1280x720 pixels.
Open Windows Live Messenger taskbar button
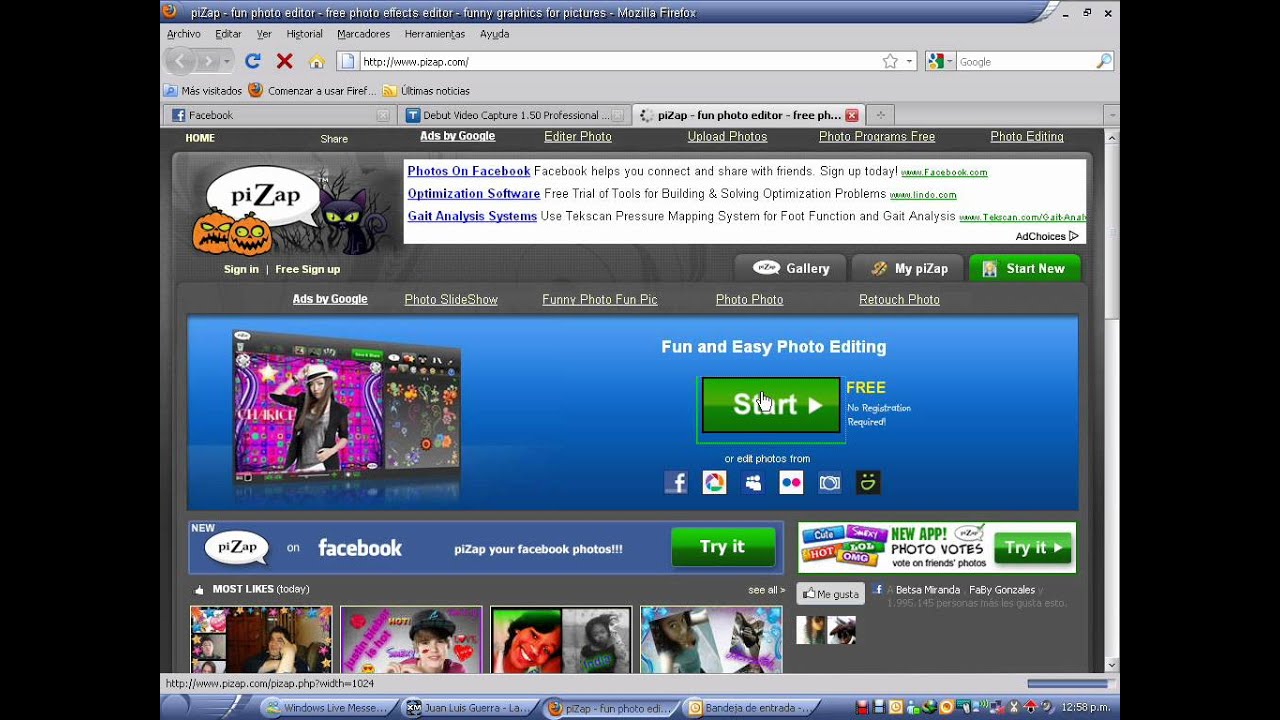coord(327,708)
